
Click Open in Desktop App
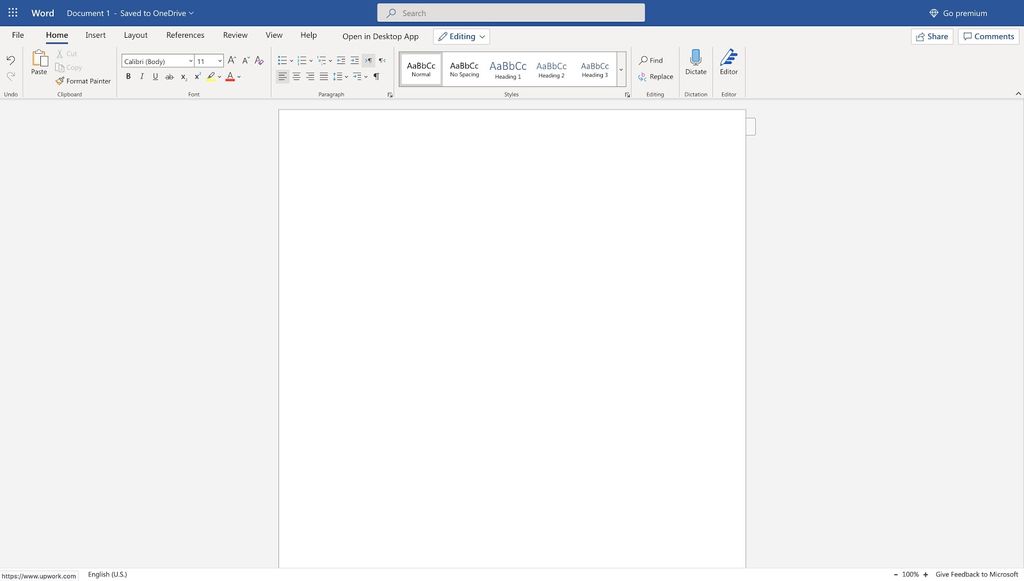(x=380, y=34)
